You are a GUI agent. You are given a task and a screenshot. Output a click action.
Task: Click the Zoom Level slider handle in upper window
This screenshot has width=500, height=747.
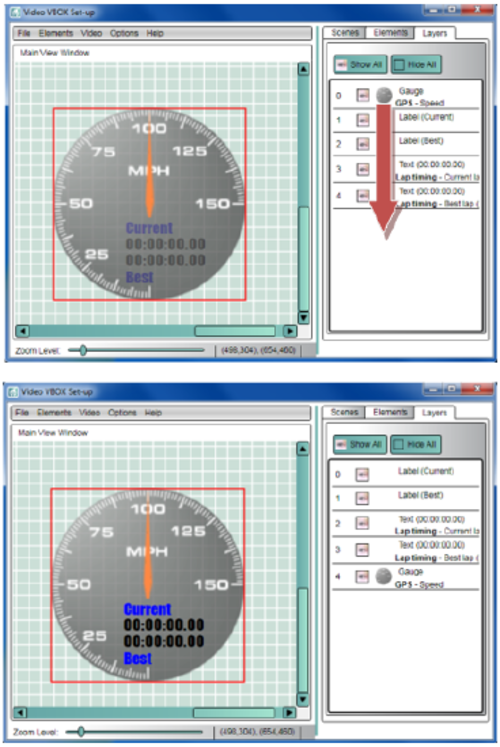coord(83,350)
